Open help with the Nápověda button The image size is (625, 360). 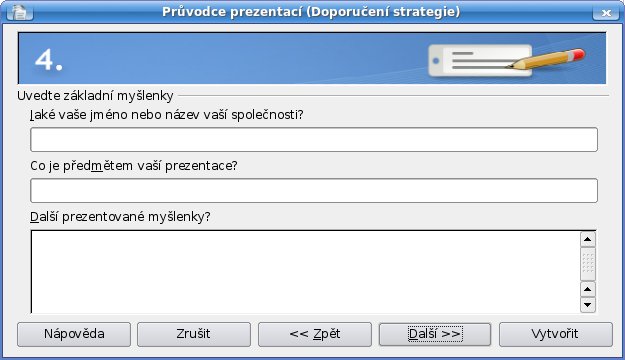(x=74, y=334)
